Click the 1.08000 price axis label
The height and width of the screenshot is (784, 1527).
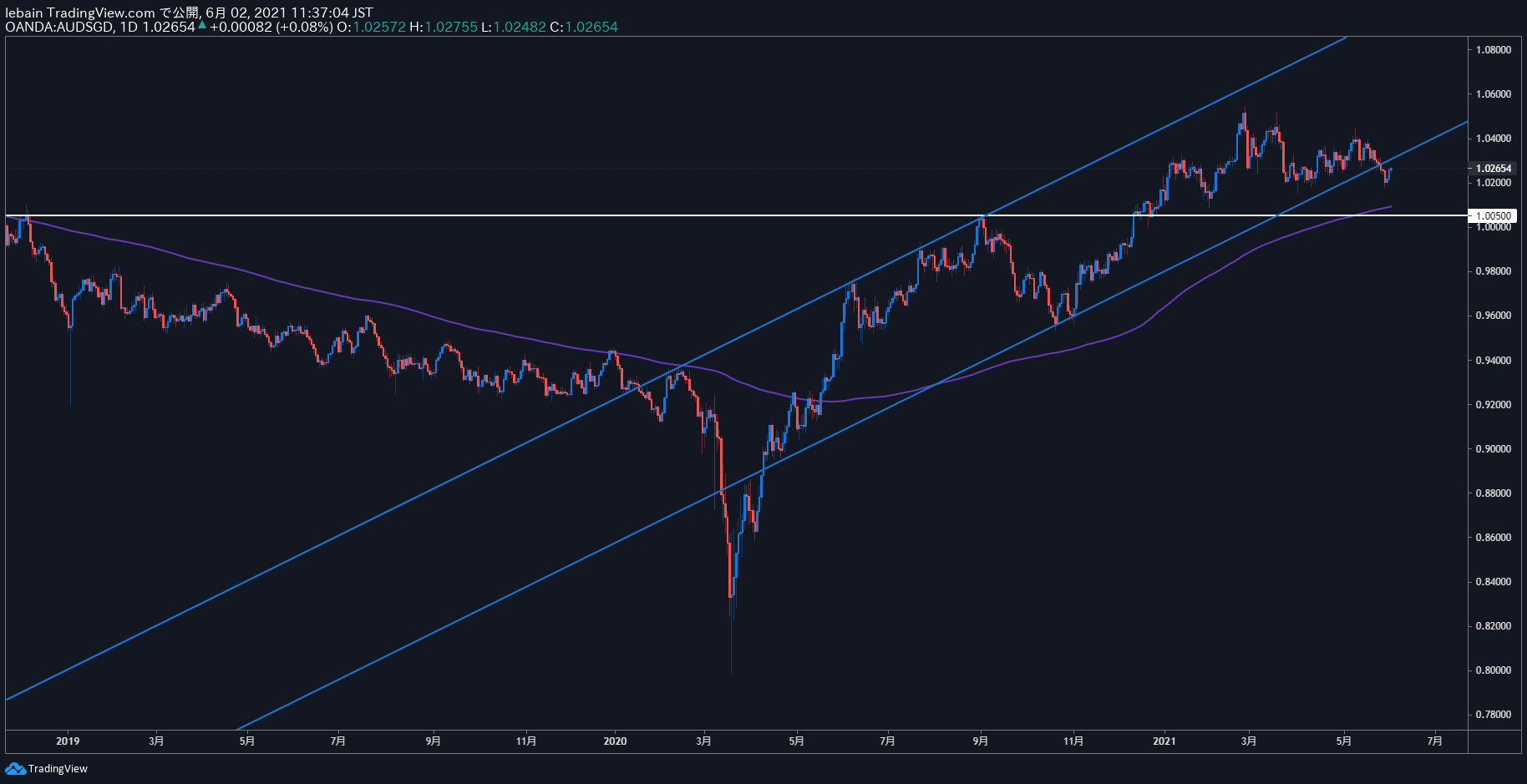pos(1493,50)
